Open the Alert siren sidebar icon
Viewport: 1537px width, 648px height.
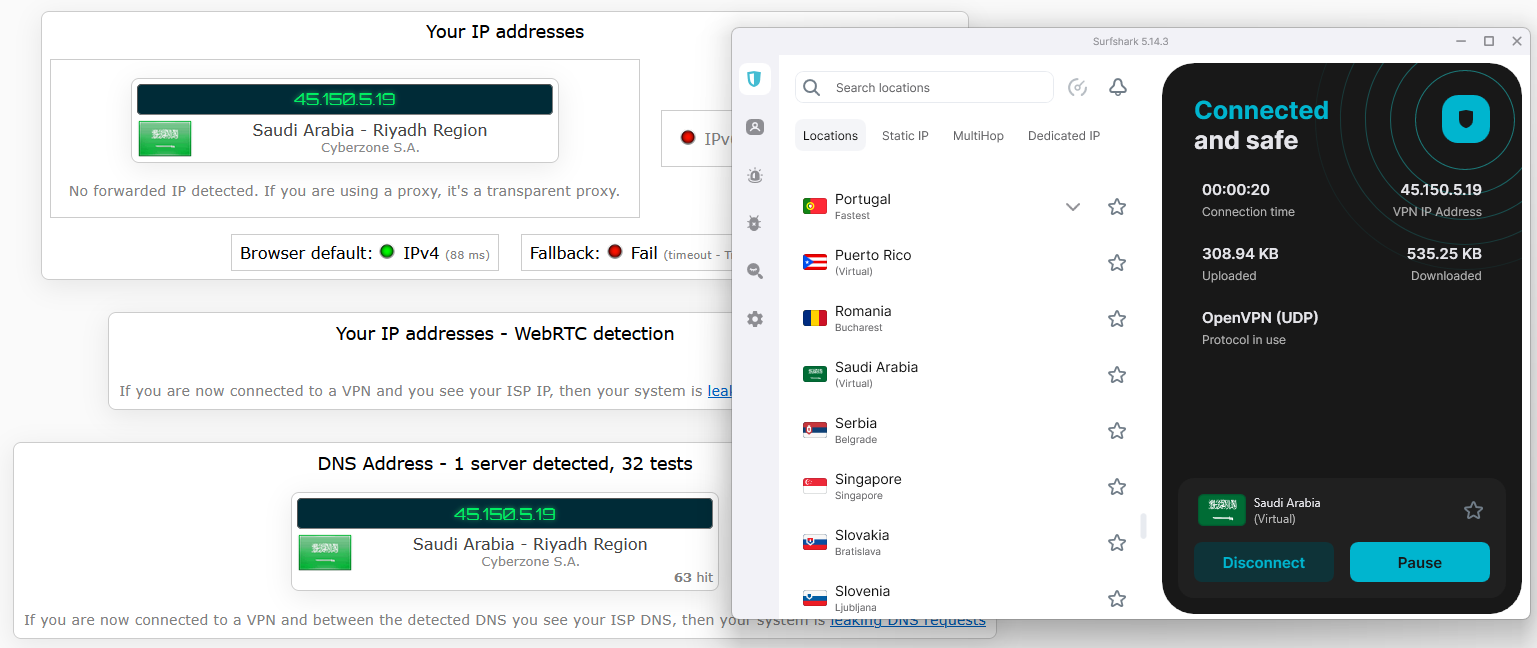click(x=755, y=176)
